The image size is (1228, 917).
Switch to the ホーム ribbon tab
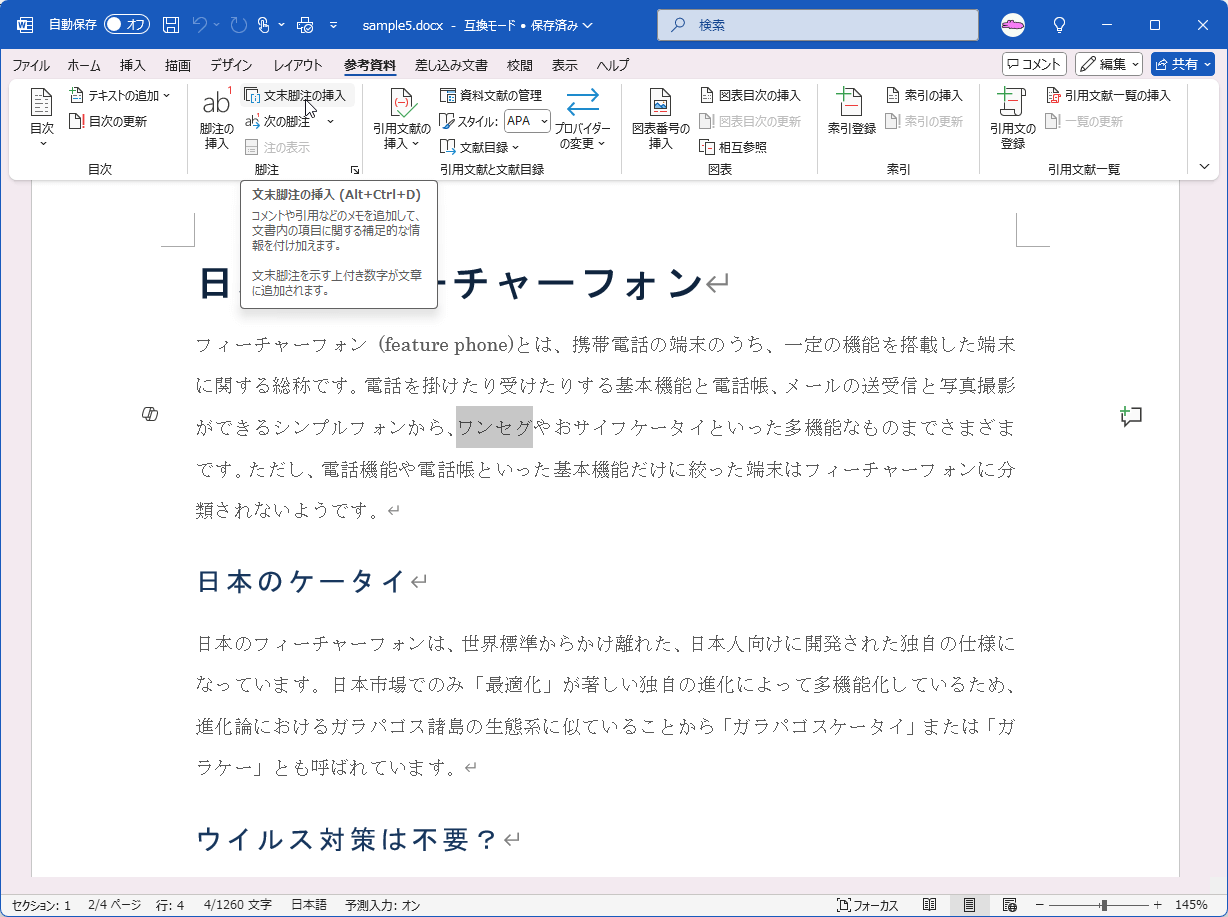coord(83,64)
